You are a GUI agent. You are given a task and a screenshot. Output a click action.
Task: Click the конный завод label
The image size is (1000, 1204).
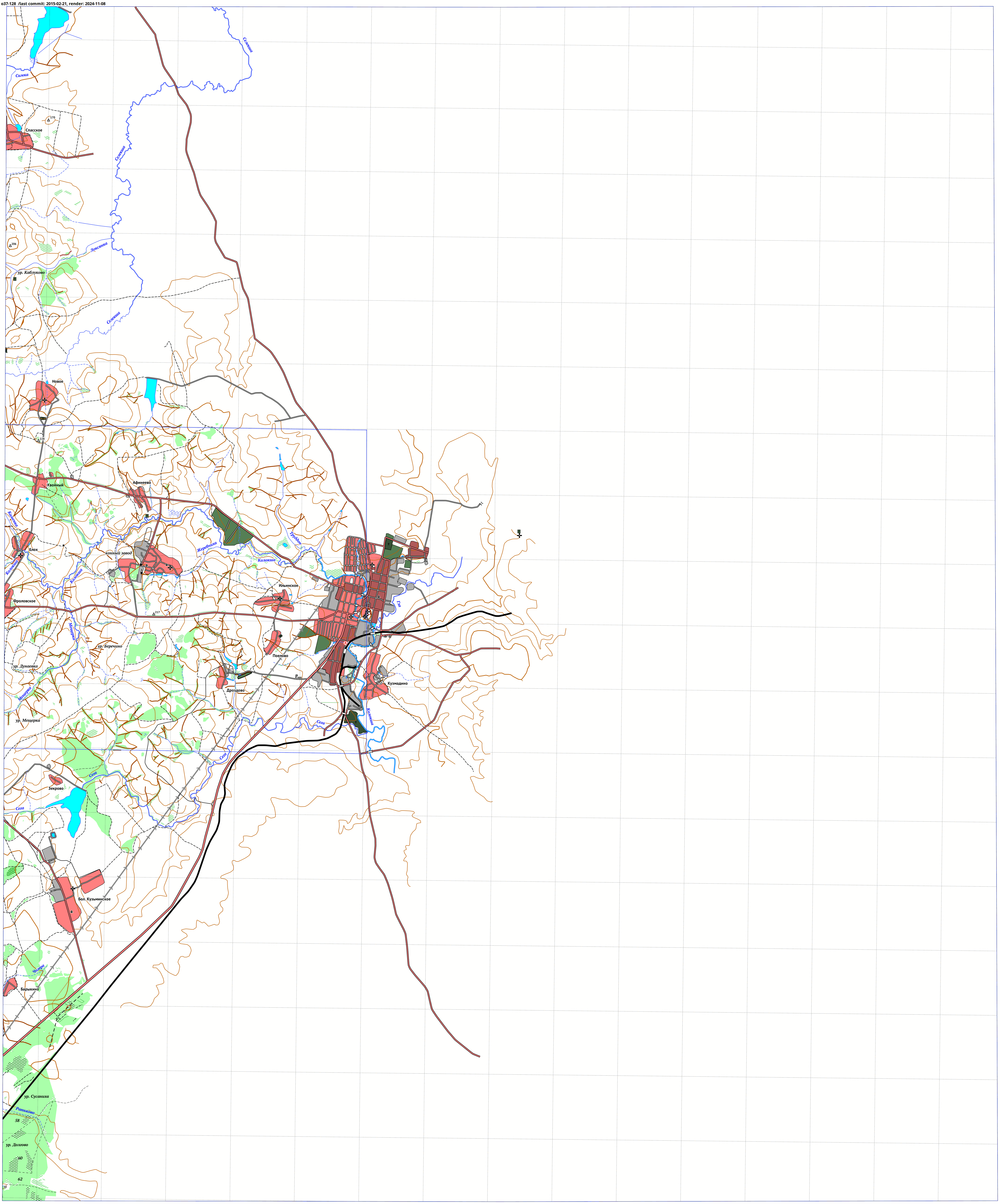(x=119, y=553)
